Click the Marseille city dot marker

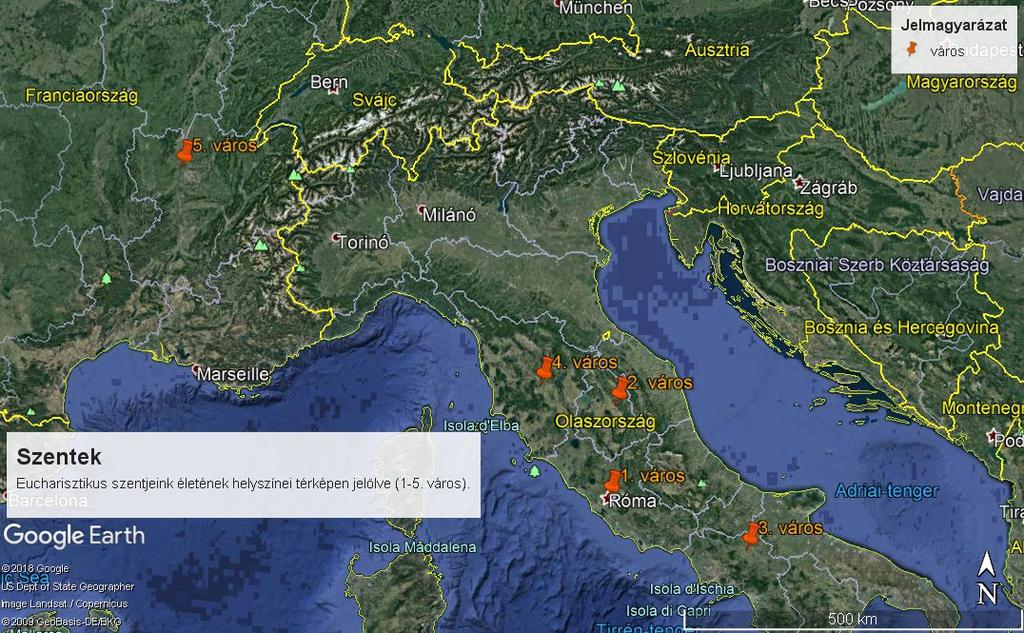click(x=195, y=370)
